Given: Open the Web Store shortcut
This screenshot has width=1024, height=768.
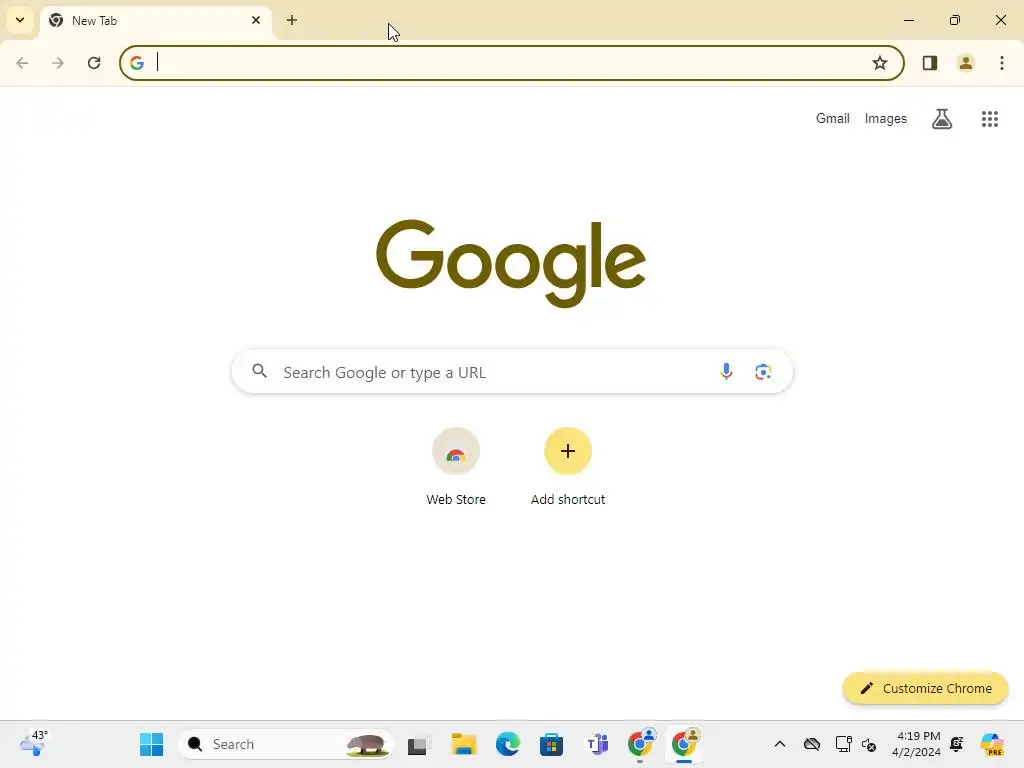Looking at the screenshot, I should 456,466.
